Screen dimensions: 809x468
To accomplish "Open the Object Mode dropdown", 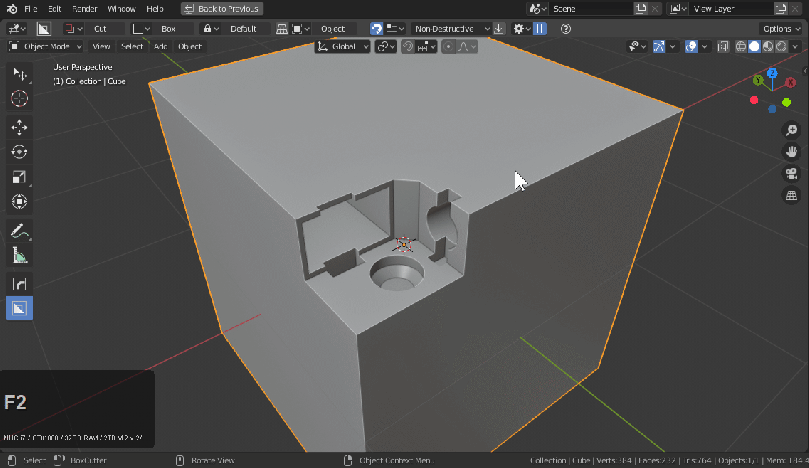I will (x=46, y=47).
